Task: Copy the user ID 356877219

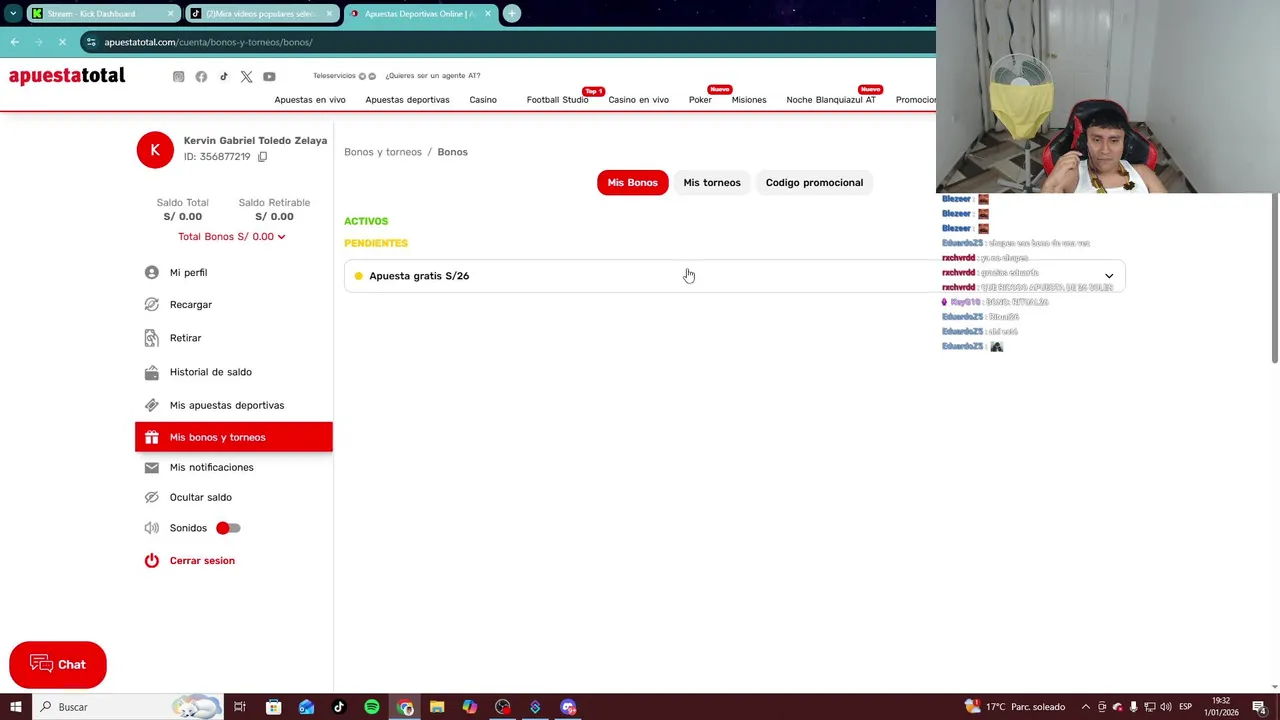Action: [x=262, y=157]
